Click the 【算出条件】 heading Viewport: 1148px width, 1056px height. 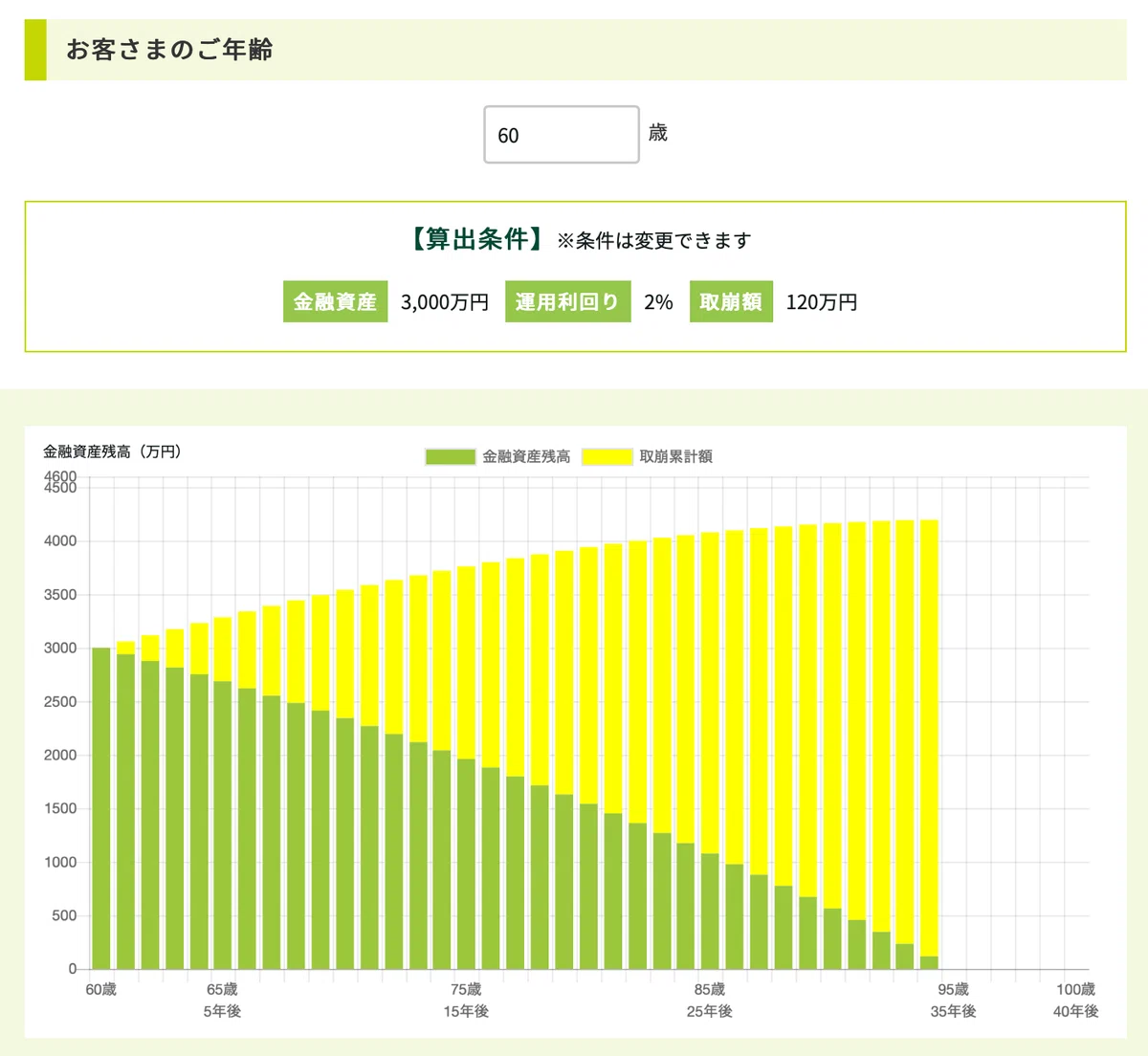click(478, 239)
